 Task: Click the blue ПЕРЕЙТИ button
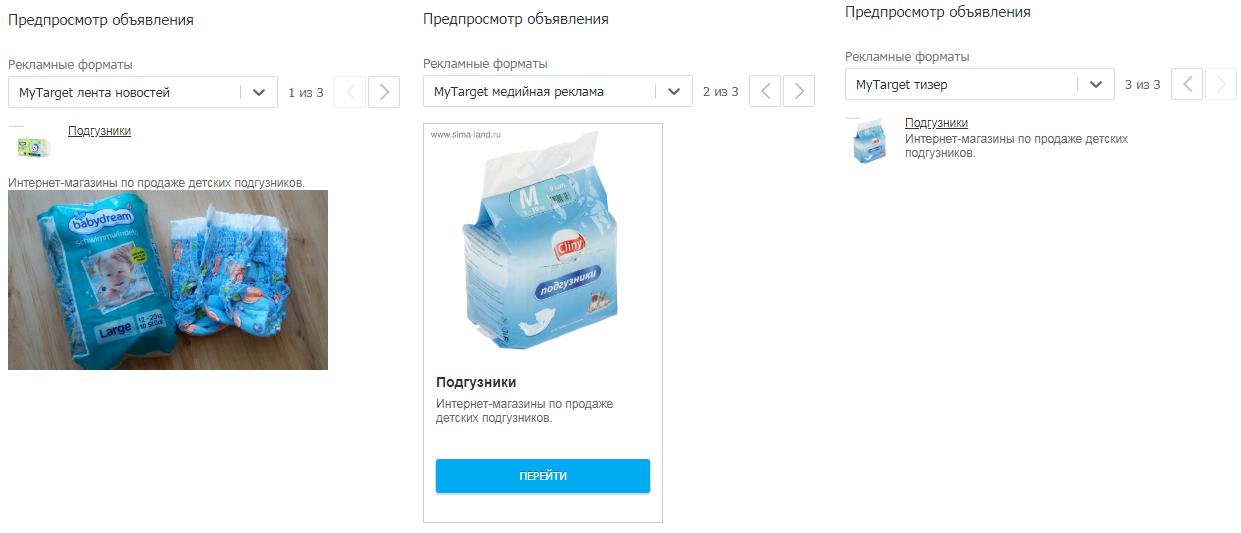pyautogui.click(x=543, y=476)
